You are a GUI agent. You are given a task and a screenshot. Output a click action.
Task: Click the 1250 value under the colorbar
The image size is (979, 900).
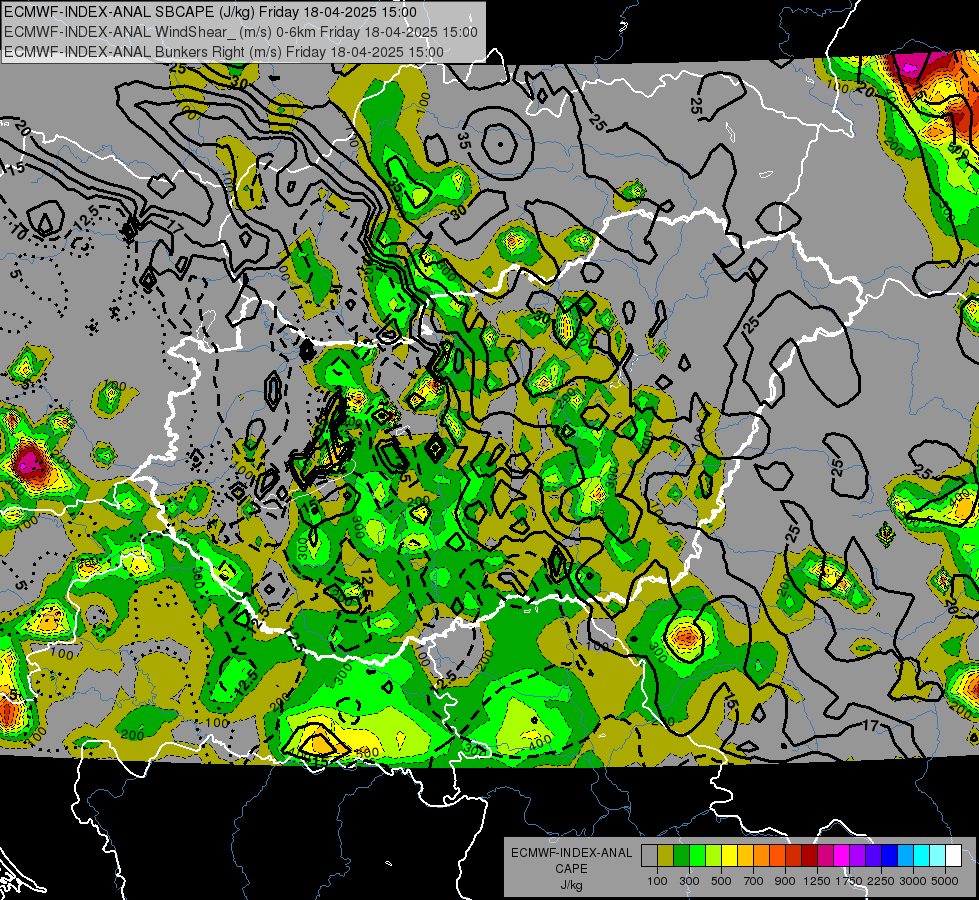817,881
